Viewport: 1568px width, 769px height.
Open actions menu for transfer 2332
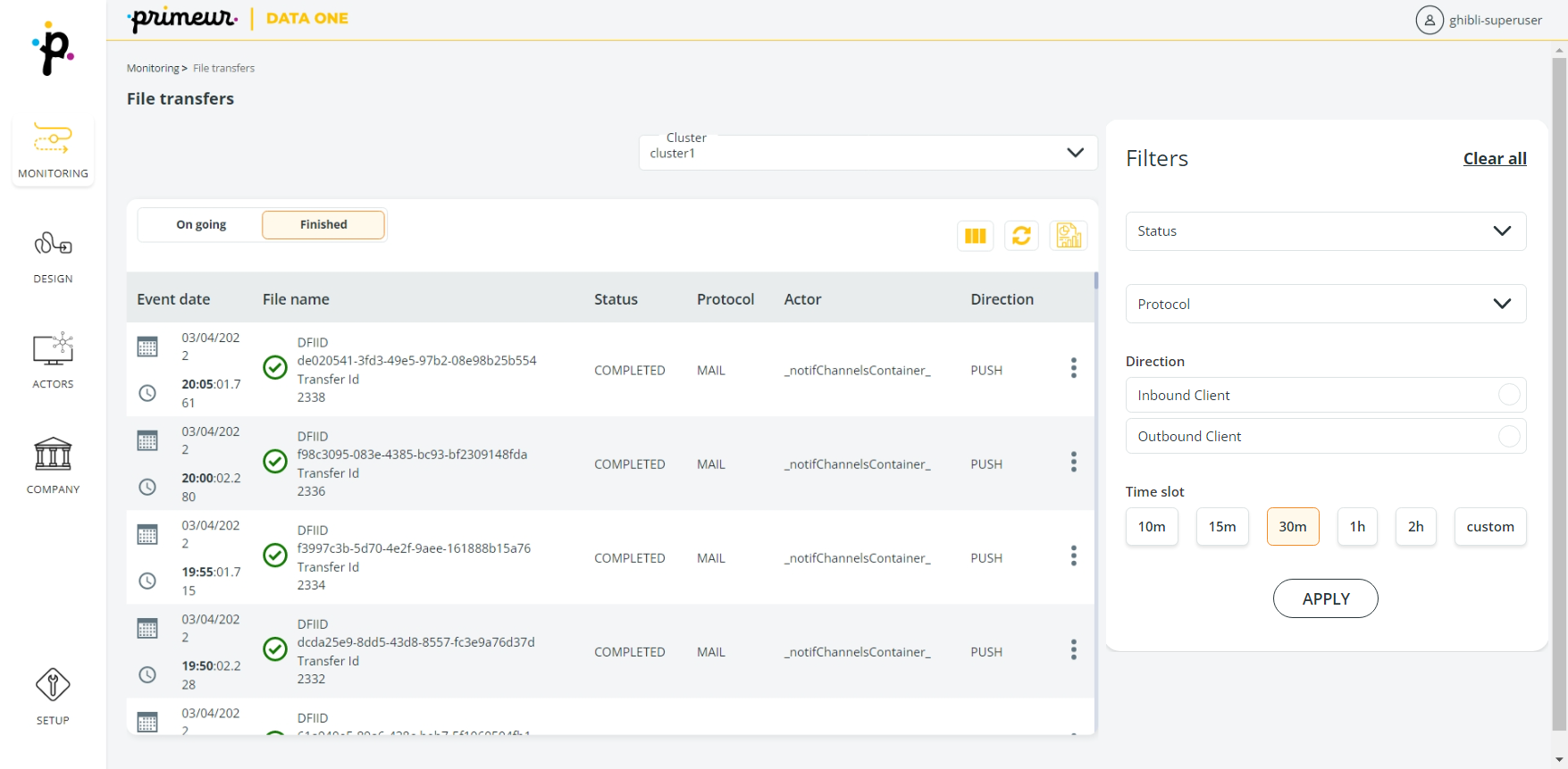[x=1073, y=649]
